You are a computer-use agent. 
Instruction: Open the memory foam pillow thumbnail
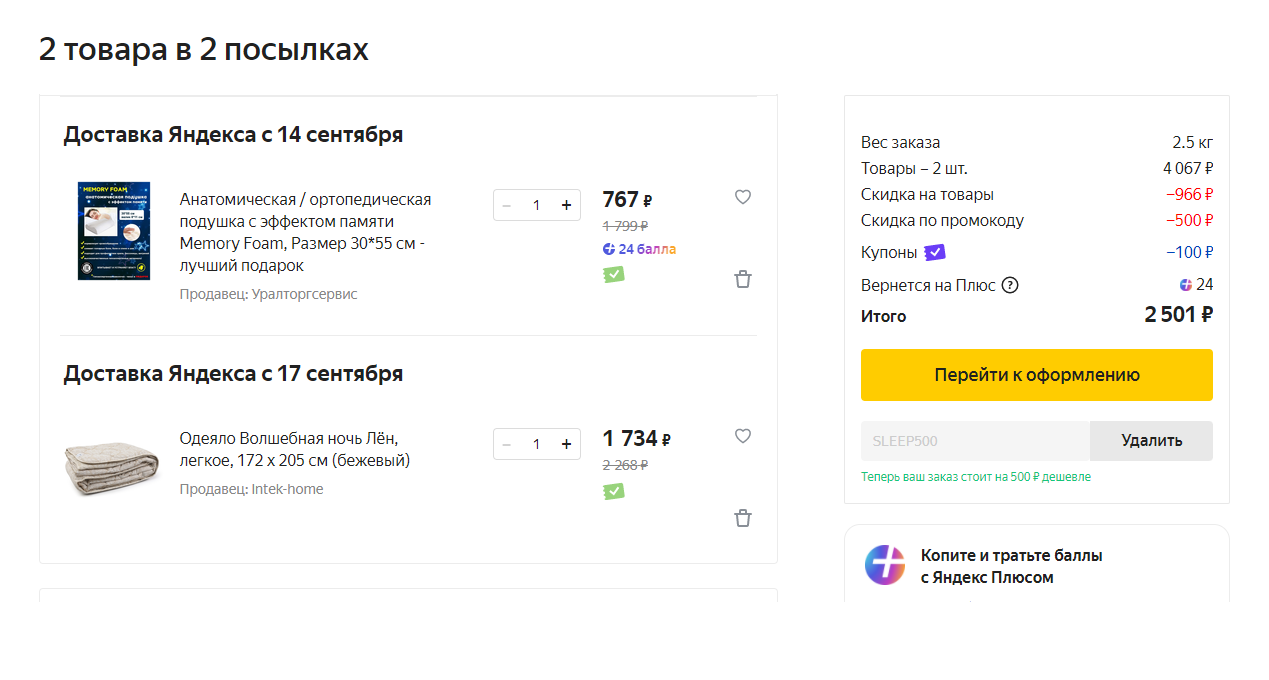point(114,231)
